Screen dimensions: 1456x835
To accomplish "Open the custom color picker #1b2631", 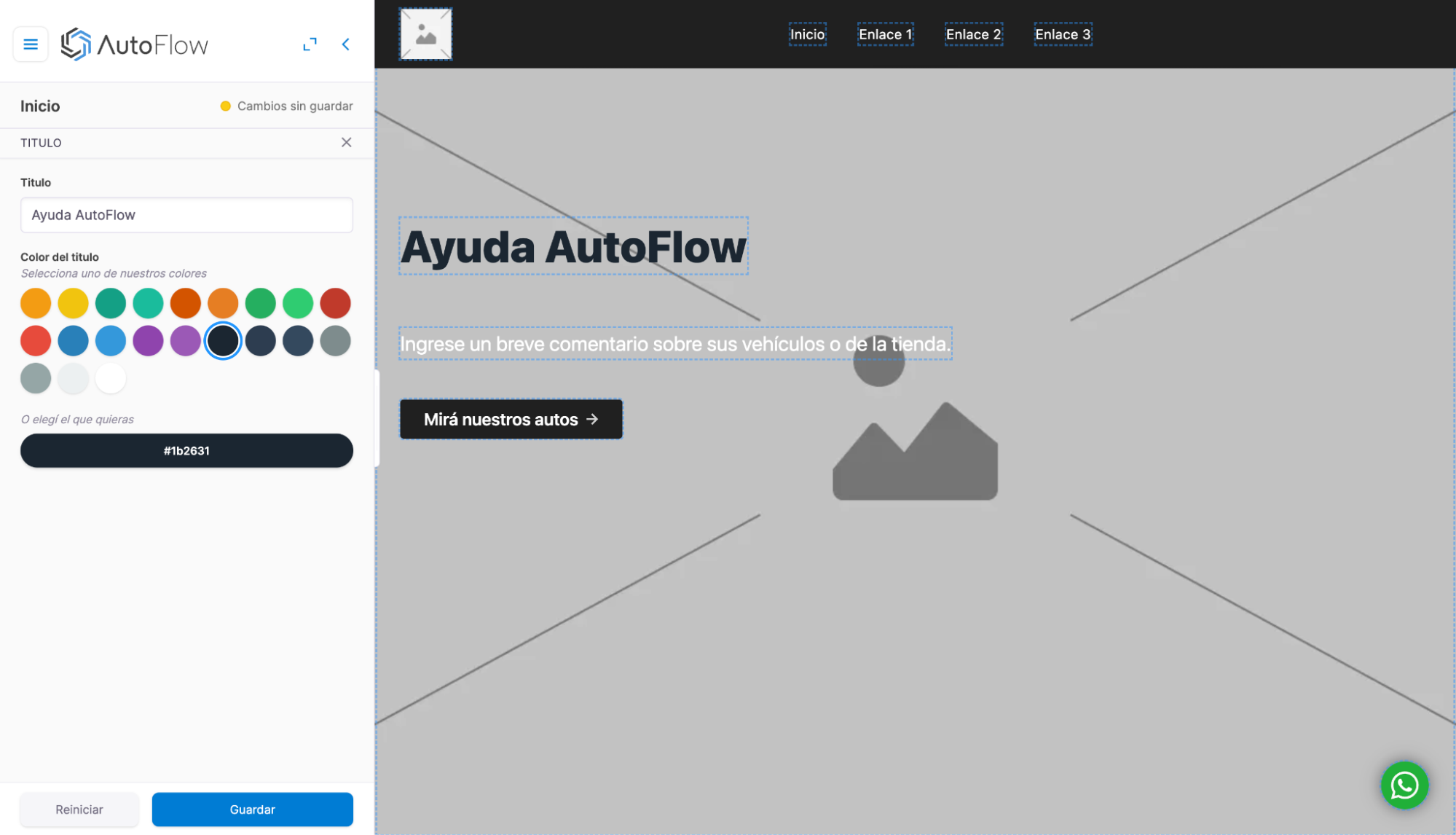I will click(x=186, y=450).
